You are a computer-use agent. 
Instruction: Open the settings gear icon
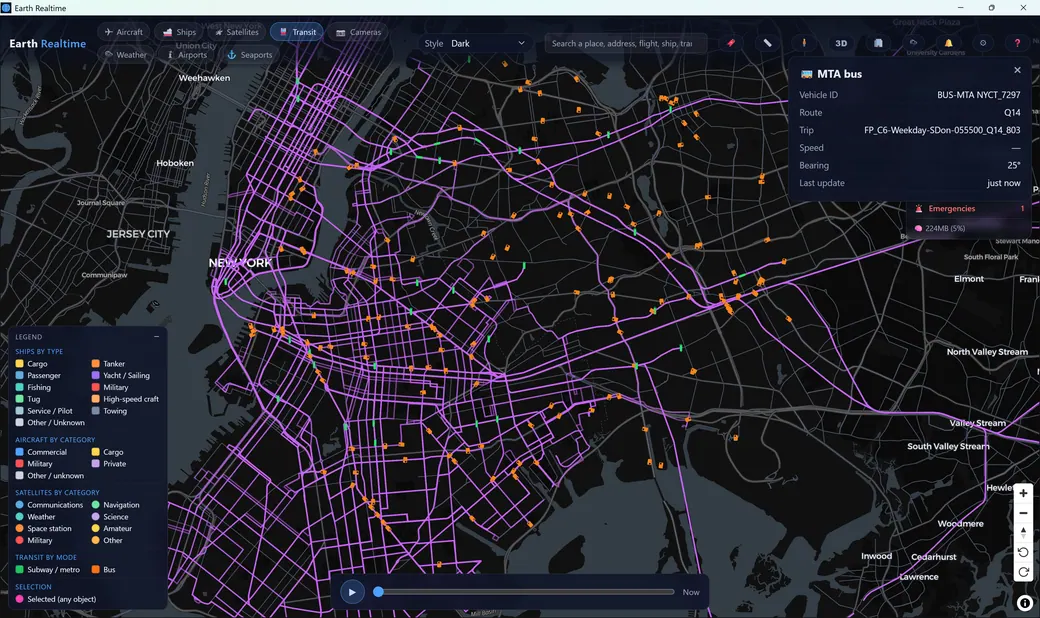[983, 43]
